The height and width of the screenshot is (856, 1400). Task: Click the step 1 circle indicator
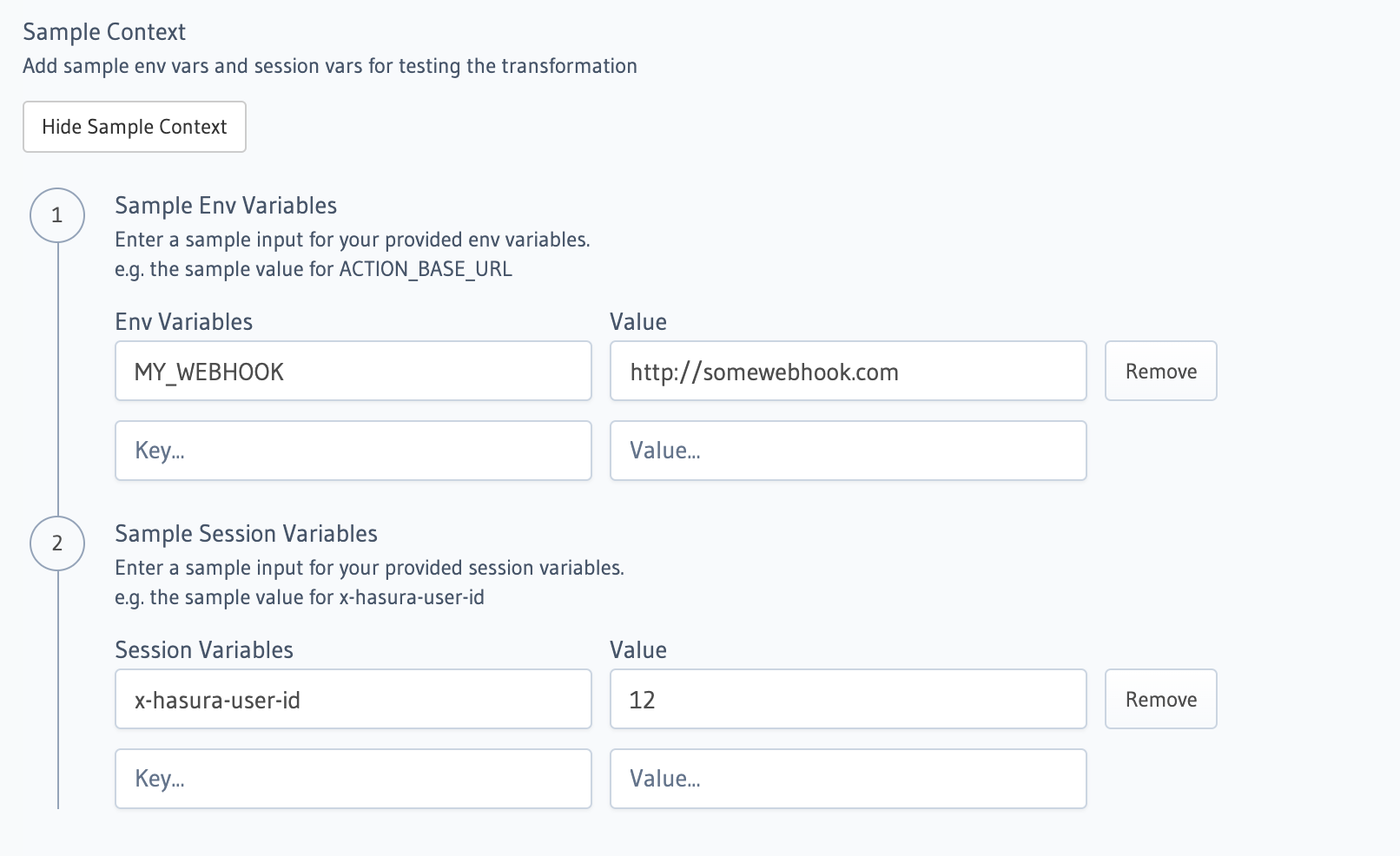[x=57, y=214]
